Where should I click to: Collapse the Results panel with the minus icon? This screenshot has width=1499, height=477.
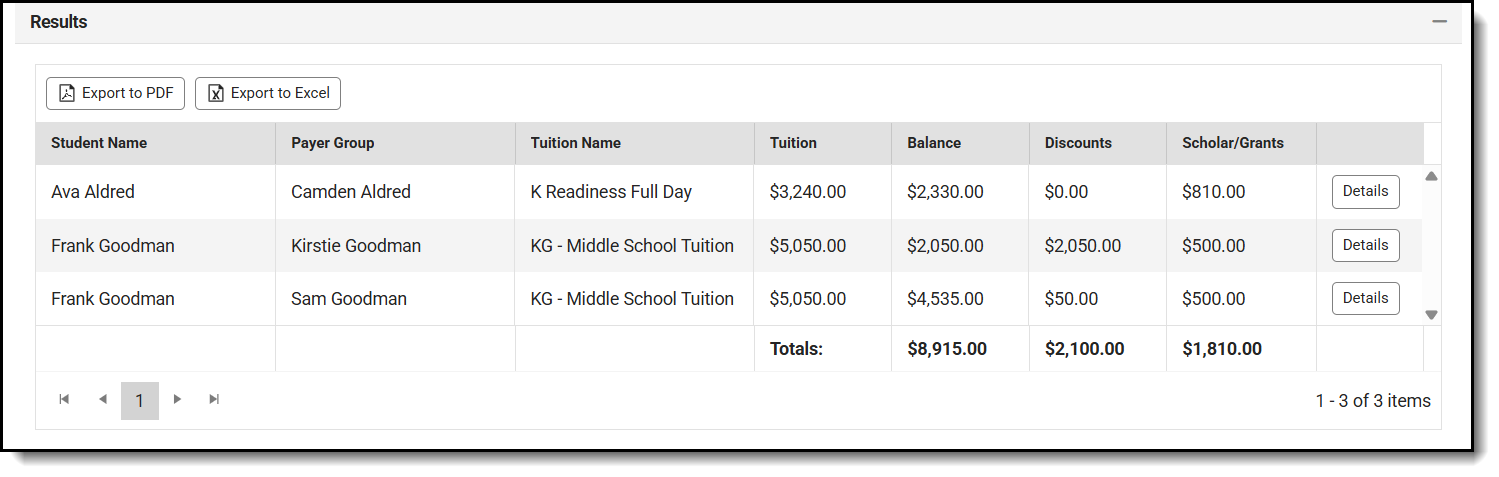point(1440,21)
